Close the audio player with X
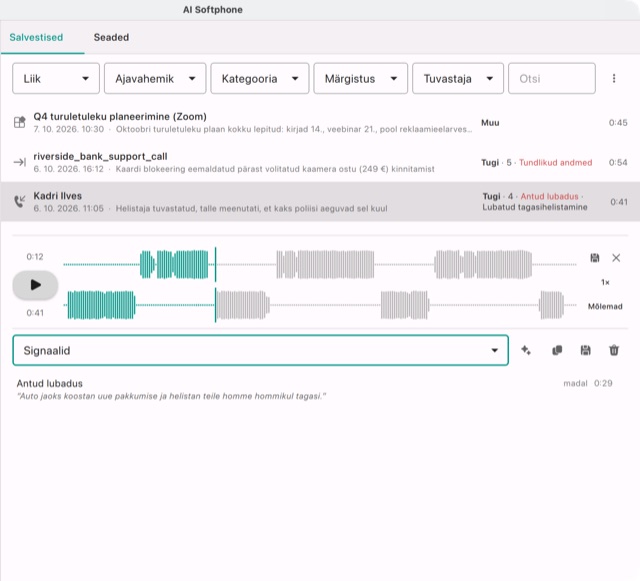This screenshot has width=640, height=581. pyautogui.click(x=616, y=258)
